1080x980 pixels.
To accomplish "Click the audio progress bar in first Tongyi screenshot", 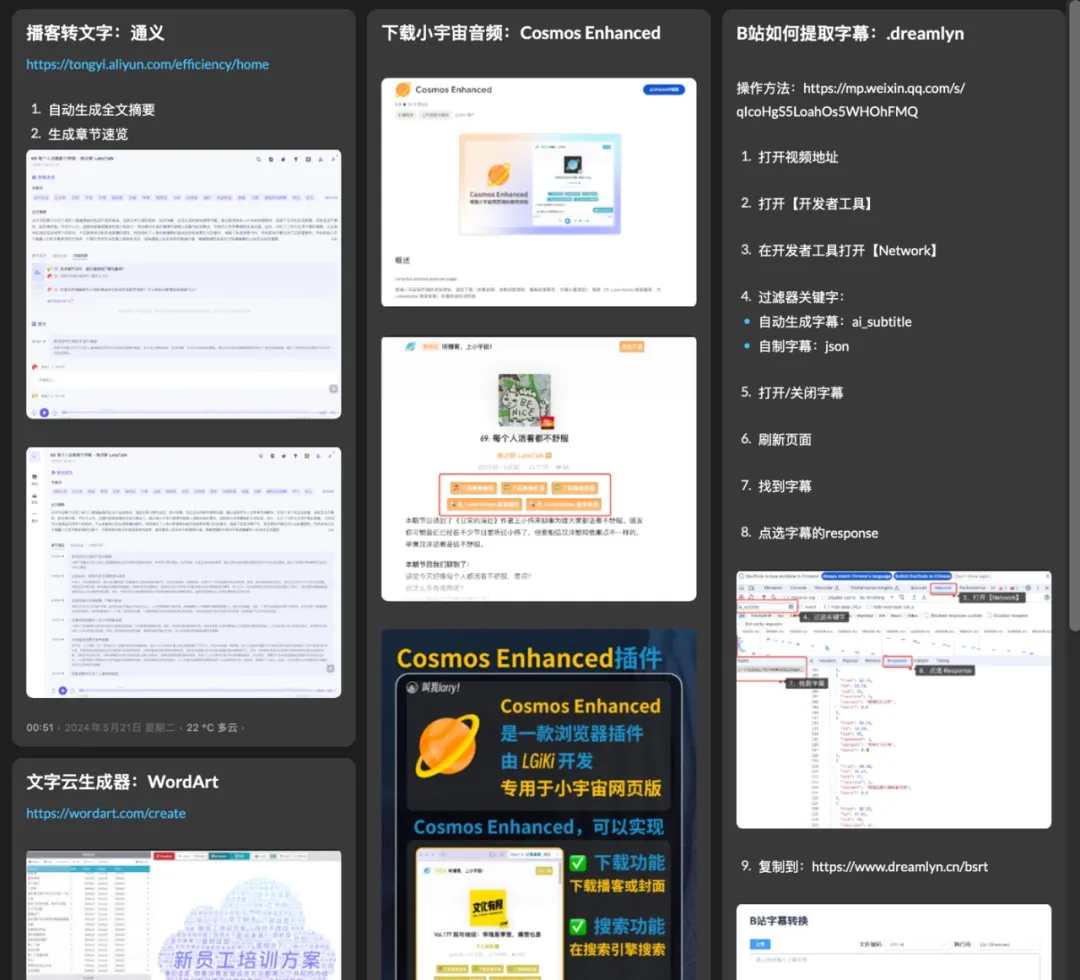I will 187,413.
